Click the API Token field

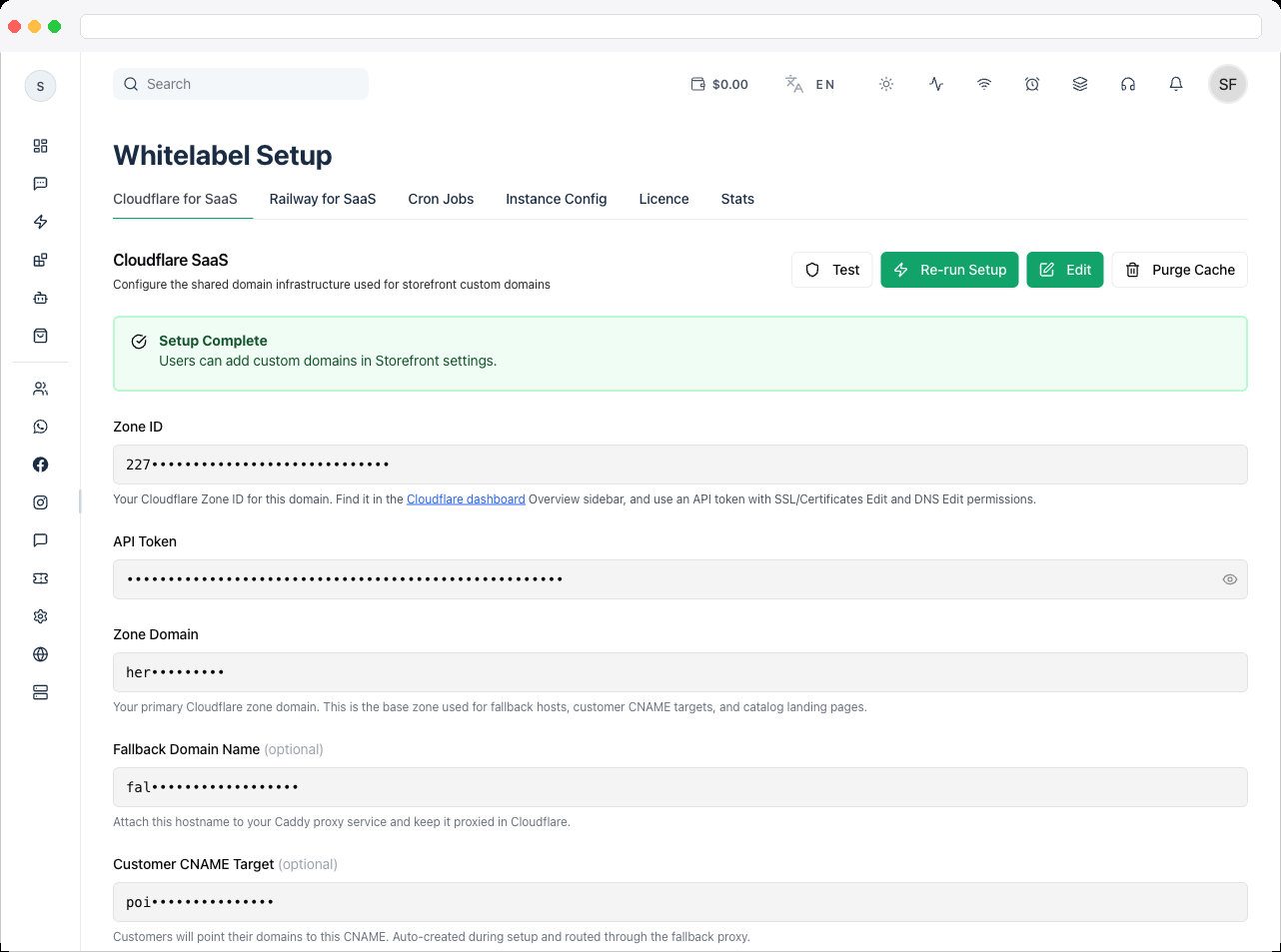pyautogui.click(x=680, y=579)
